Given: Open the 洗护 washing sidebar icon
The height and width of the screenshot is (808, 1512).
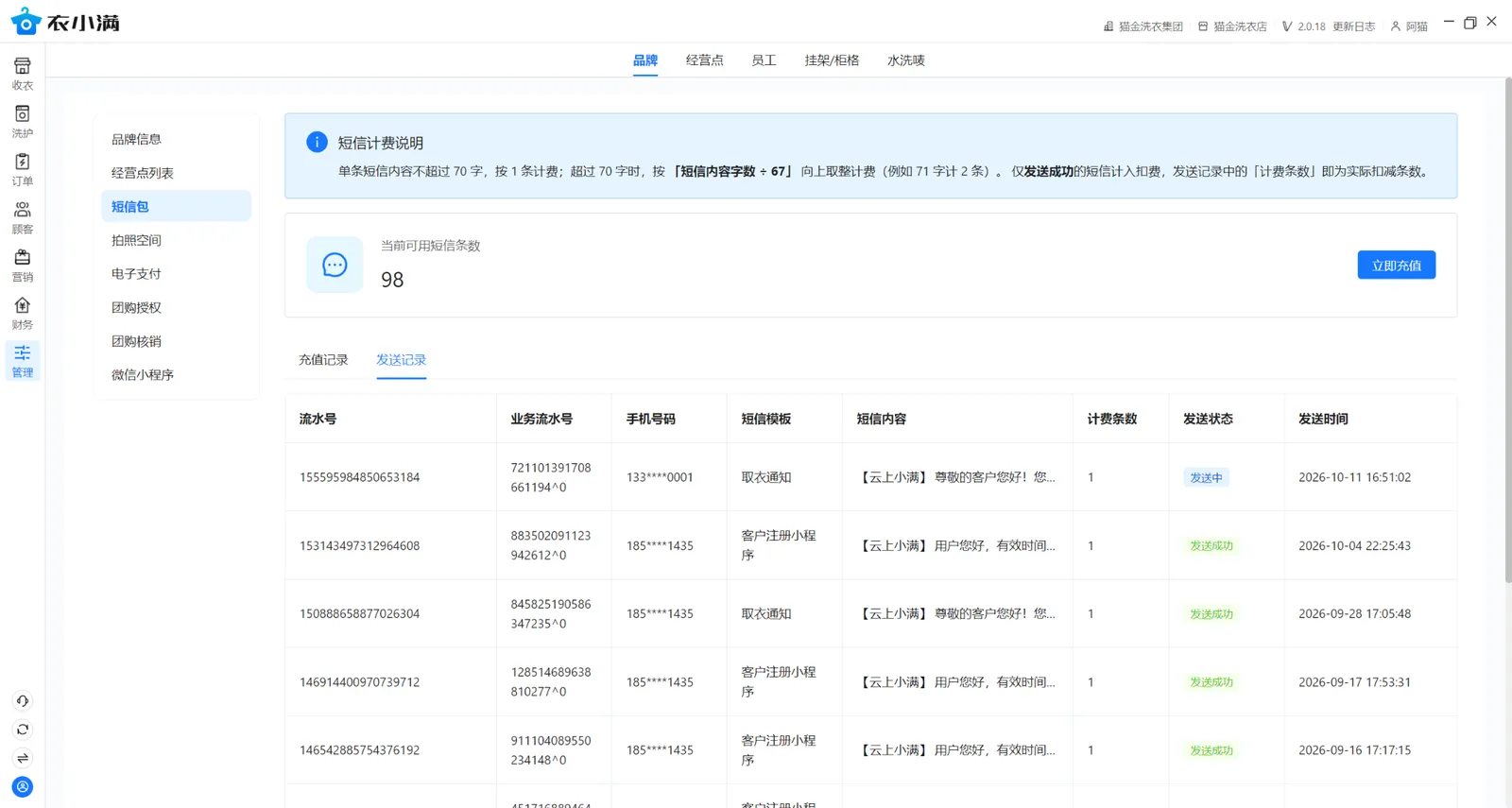Looking at the screenshot, I should (22, 121).
